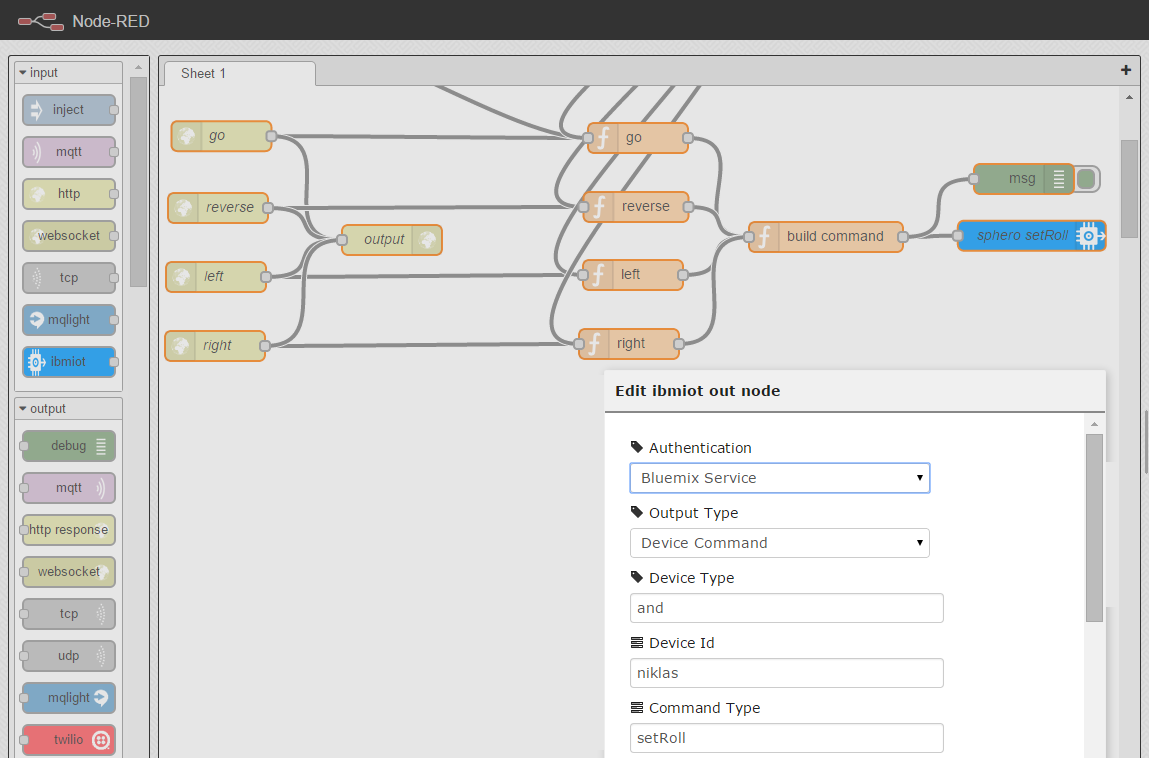Switch to the Sheet 1 tab
This screenshot has height=758, width=1149.
[x=240, y=74]
